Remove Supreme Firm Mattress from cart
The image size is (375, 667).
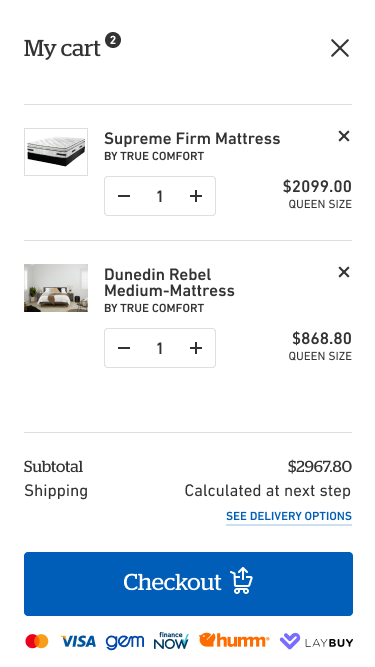344,136
